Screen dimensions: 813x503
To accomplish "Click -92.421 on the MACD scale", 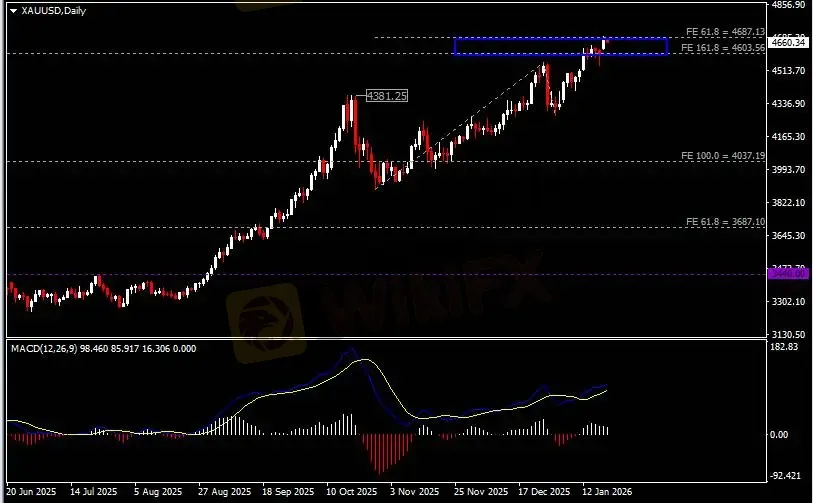I will click(786, 476).
